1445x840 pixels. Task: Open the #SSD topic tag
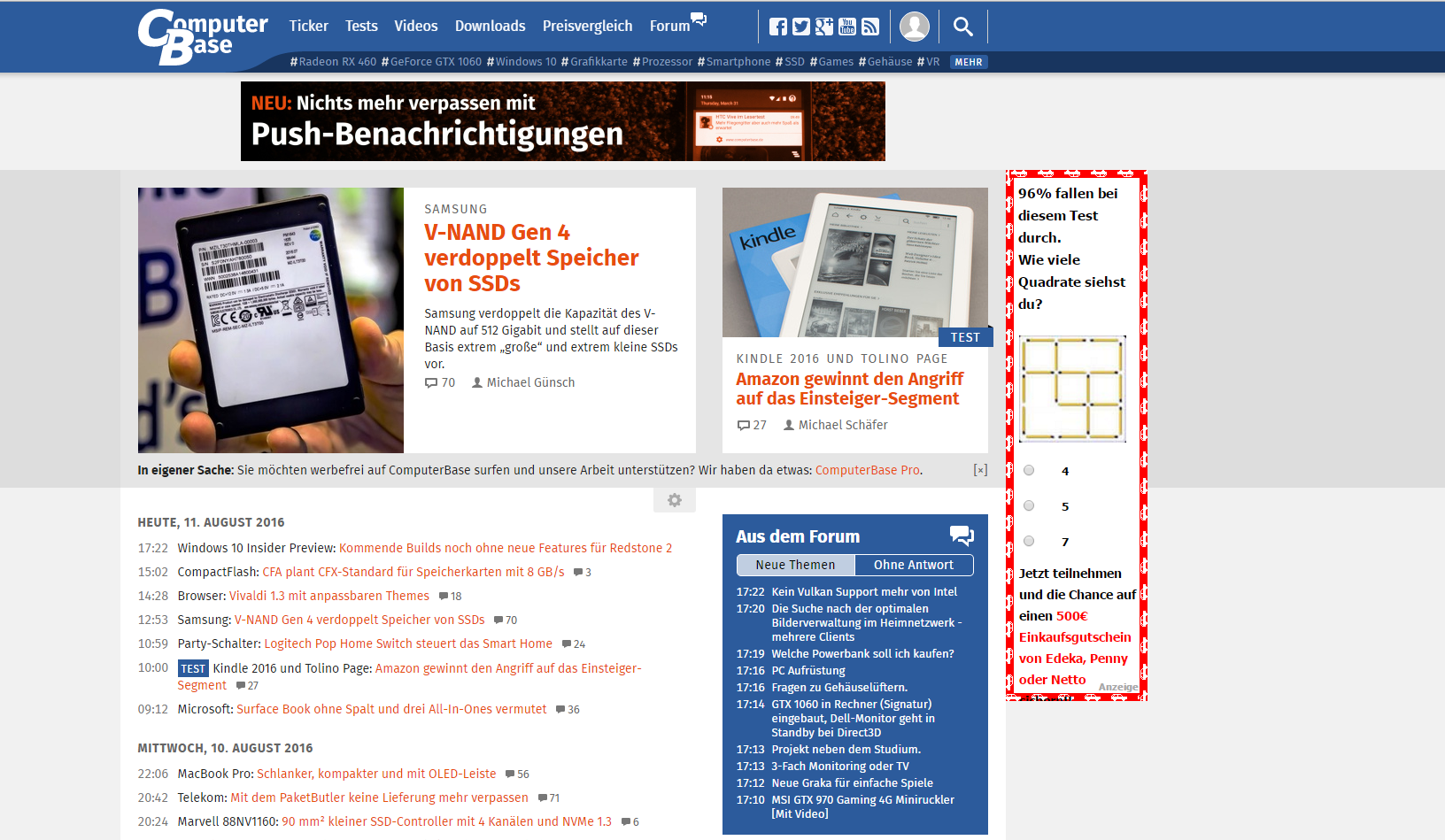click(x=790, y=62)
